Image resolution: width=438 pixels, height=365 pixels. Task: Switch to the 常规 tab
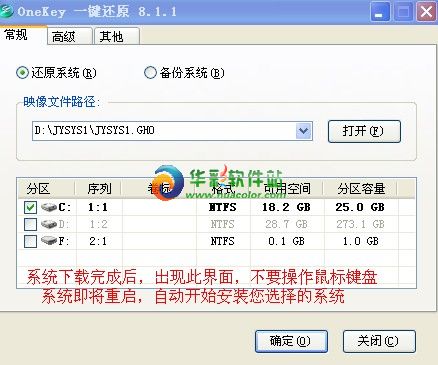[23, 35]
